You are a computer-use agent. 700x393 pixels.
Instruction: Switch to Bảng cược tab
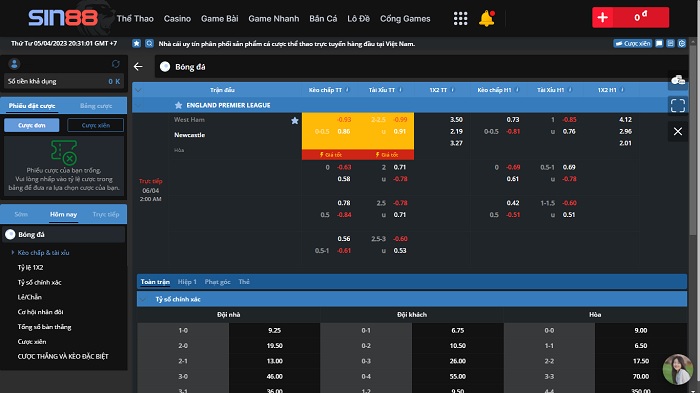(x=96, y=106)
